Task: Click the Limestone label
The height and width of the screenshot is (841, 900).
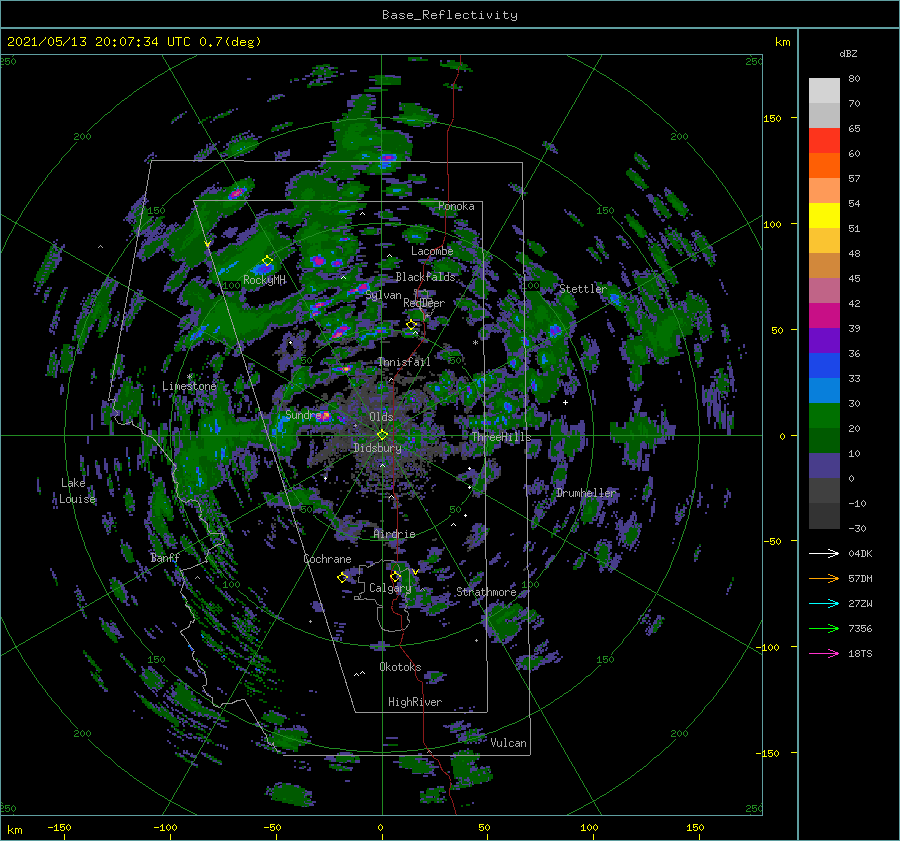Action: click(x=189, y=386)
